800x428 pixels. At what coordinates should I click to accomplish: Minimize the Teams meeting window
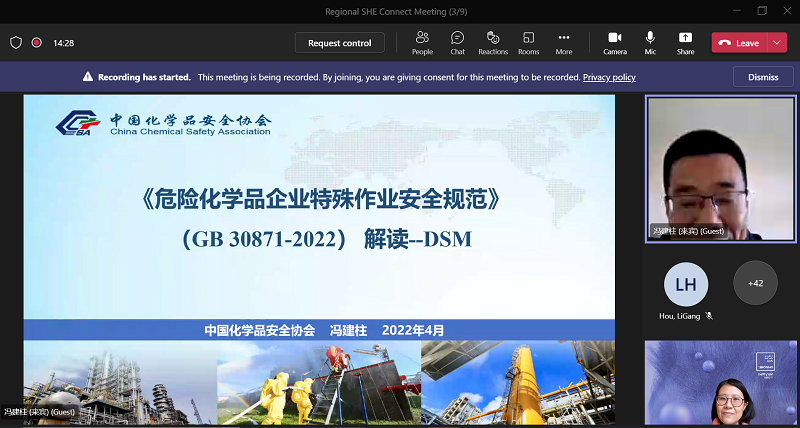coord(737,11)
